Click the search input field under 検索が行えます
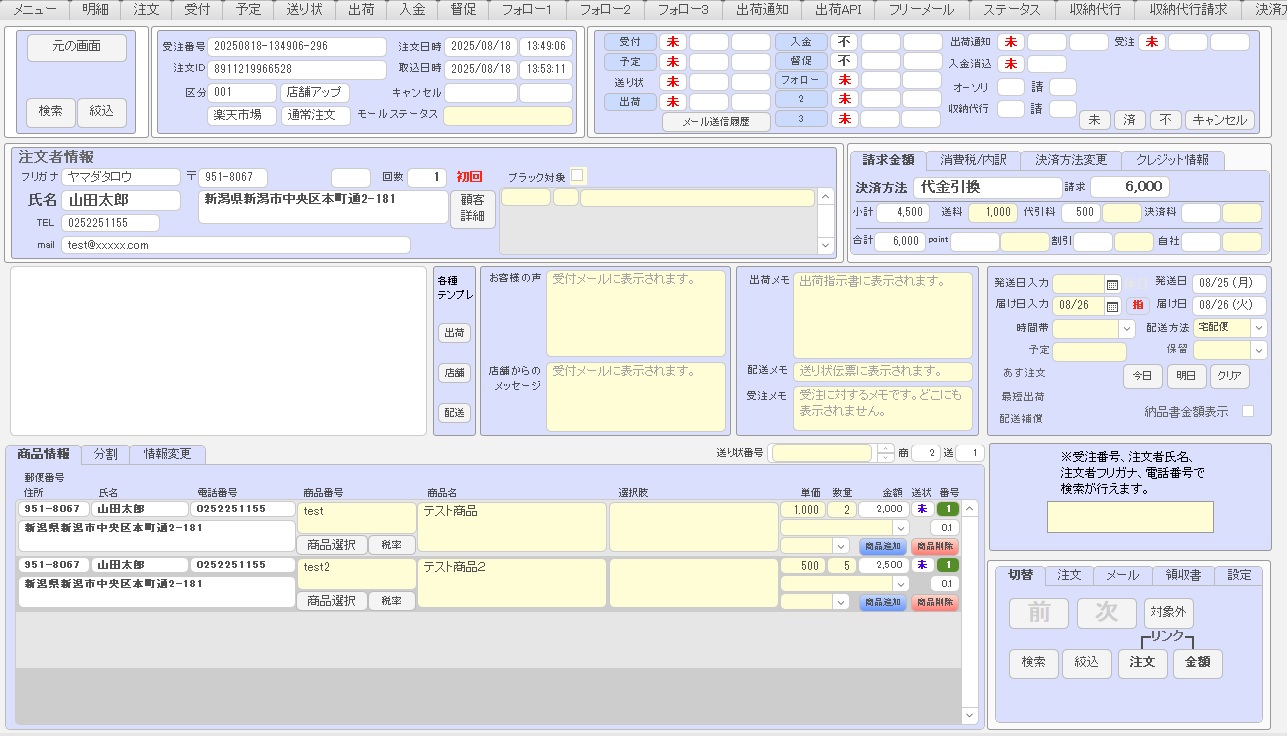The height and width of the screenshot is (736, 1288). [1130, 517]
